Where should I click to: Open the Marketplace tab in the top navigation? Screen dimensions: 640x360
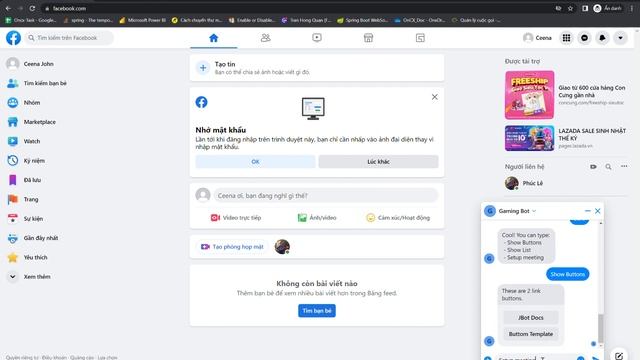(x=368, y=38)
